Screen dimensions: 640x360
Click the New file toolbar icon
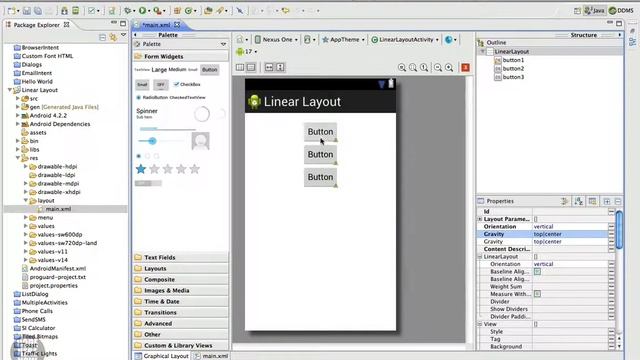pos(12,11)
